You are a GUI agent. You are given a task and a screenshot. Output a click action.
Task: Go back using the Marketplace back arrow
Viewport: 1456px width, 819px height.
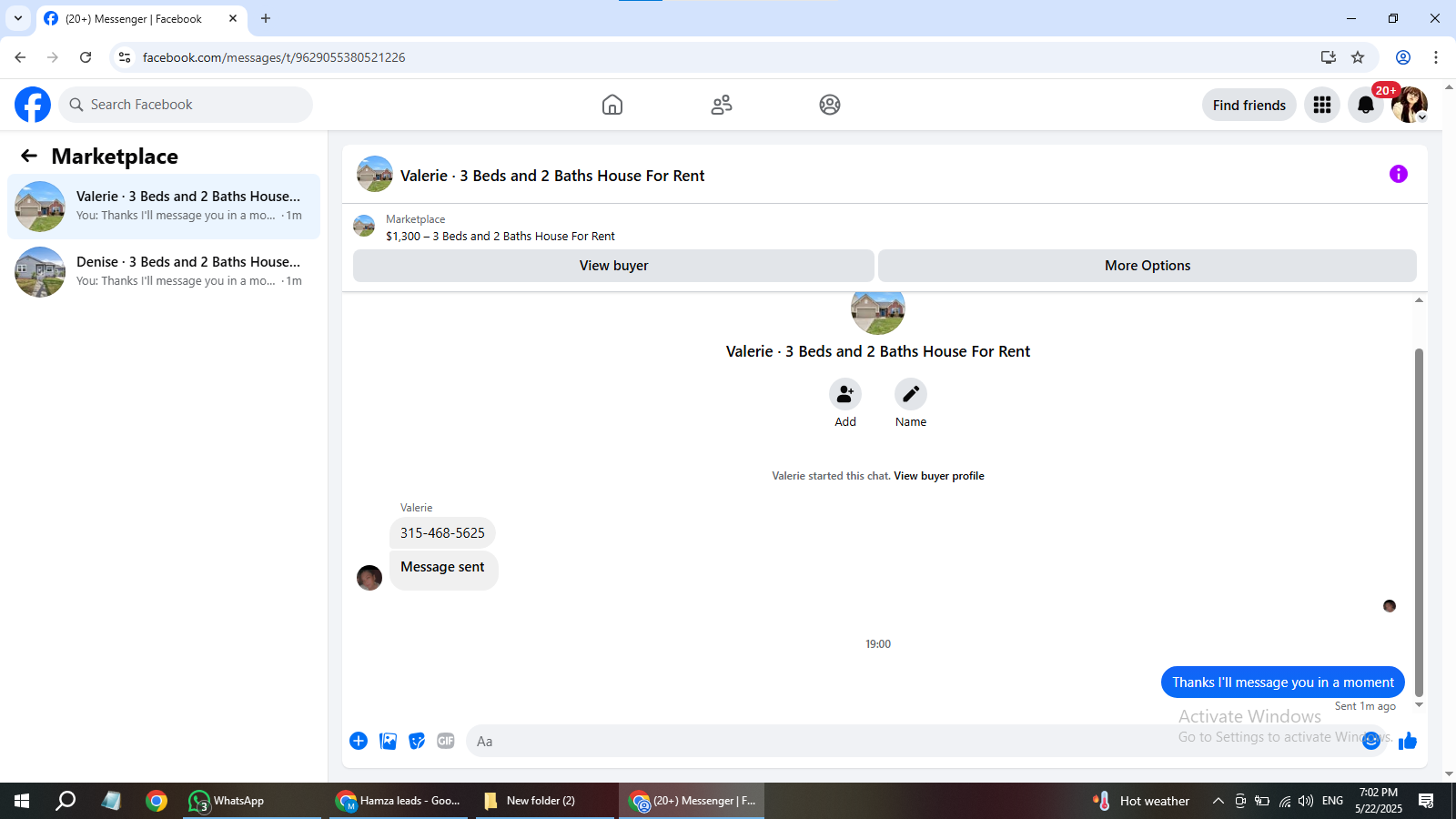pos(29,156)
